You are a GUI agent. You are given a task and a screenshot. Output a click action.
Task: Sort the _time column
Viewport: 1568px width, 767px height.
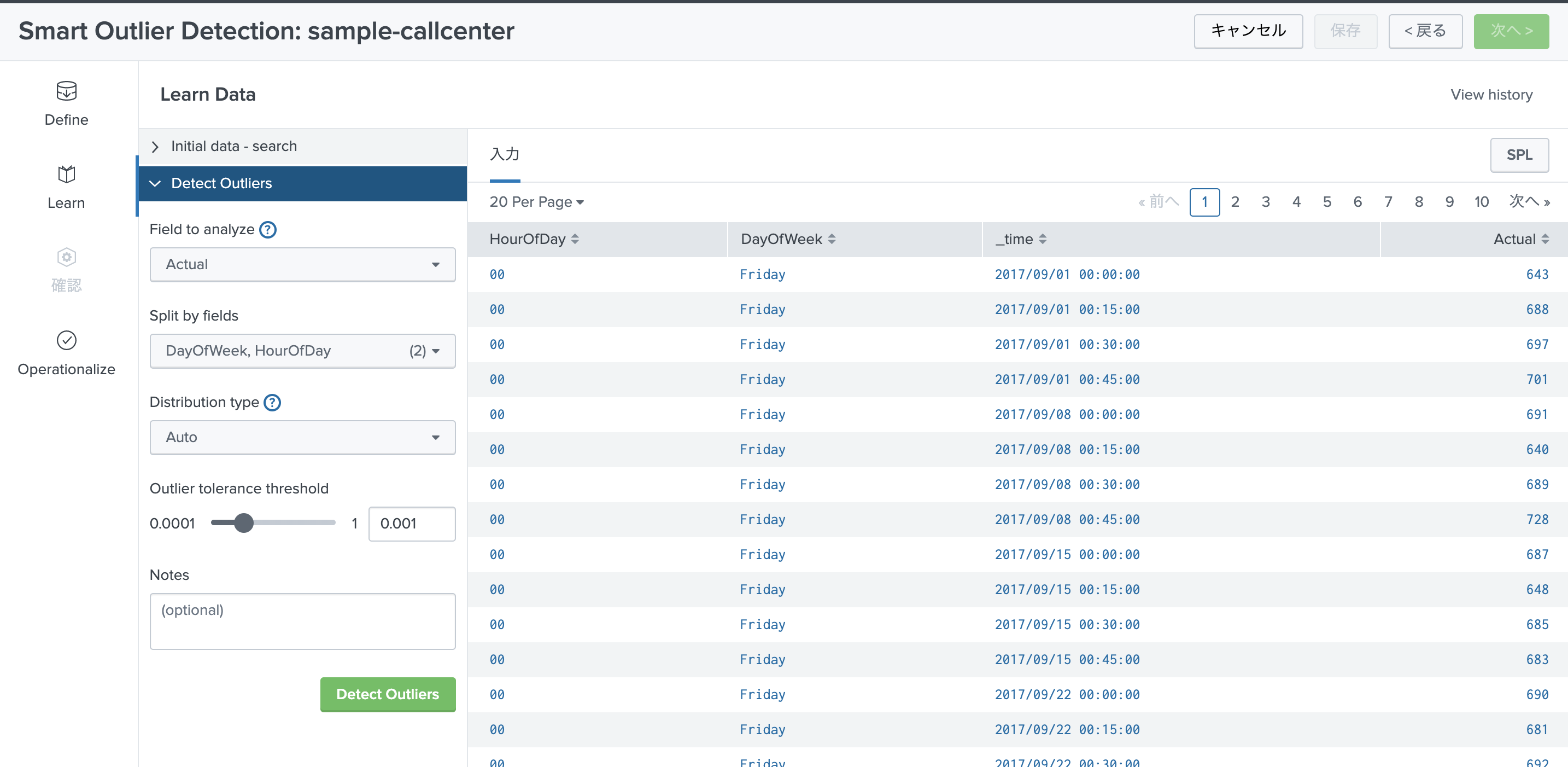[1044, 239]
